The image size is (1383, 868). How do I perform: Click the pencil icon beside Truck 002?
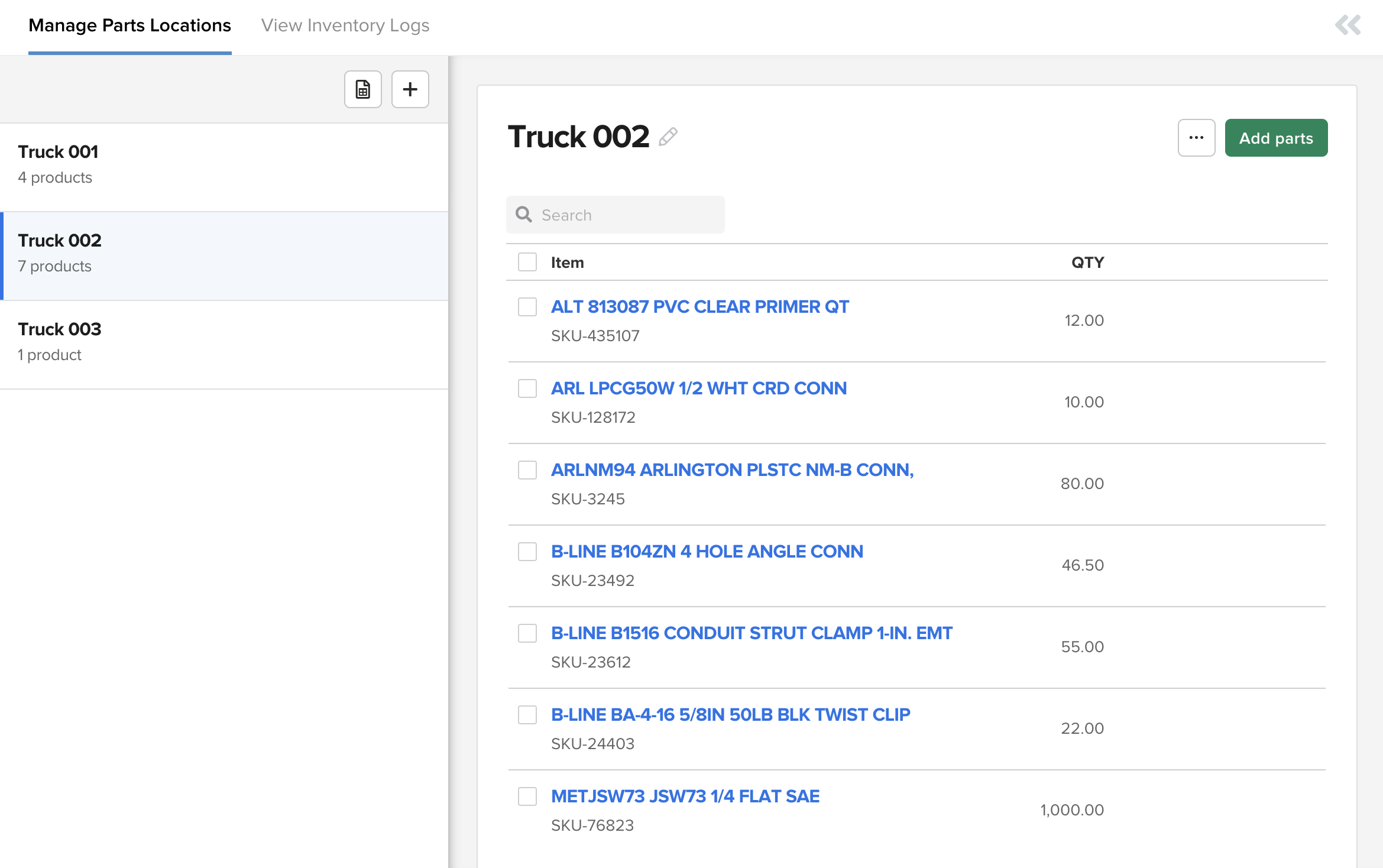tap(668, 137)
